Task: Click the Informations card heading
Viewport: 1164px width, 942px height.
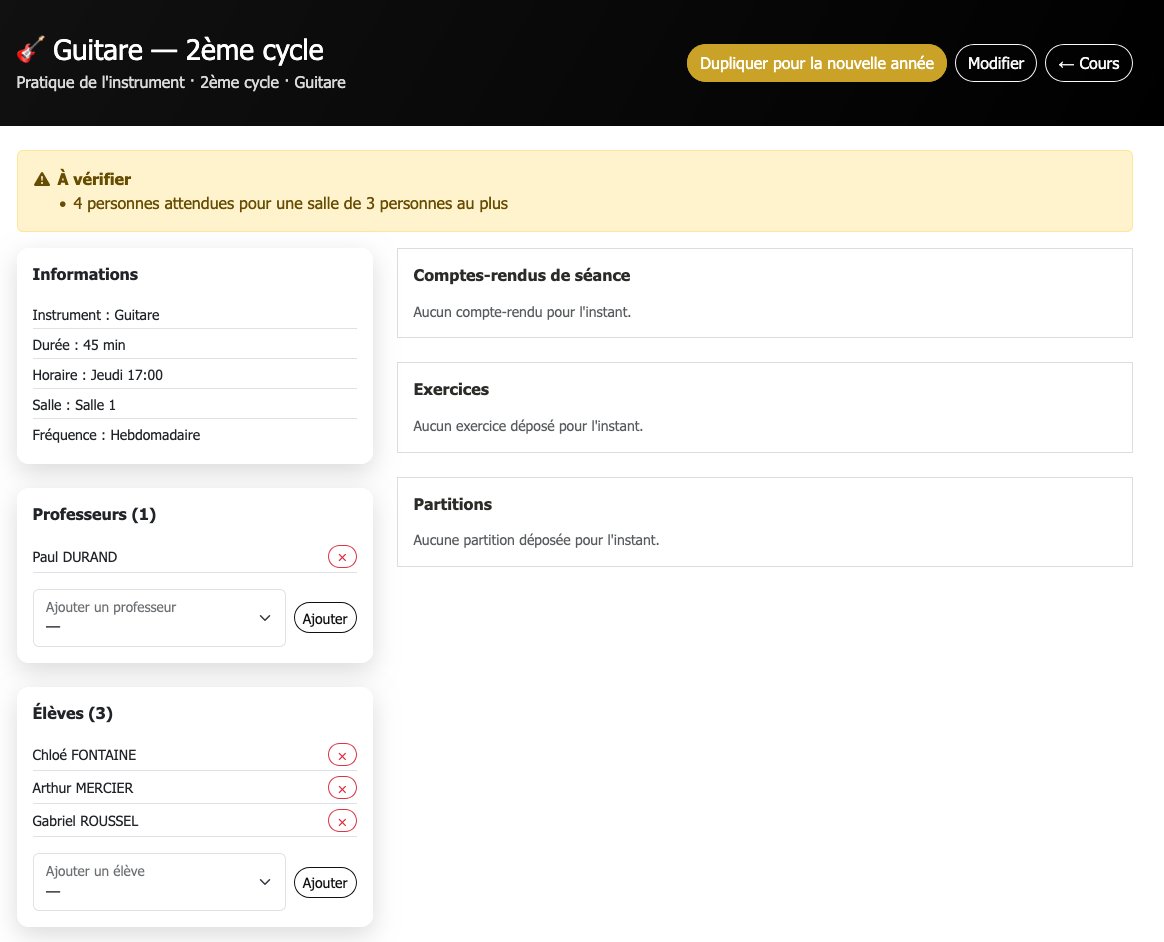Action: [x=85, y=274]
